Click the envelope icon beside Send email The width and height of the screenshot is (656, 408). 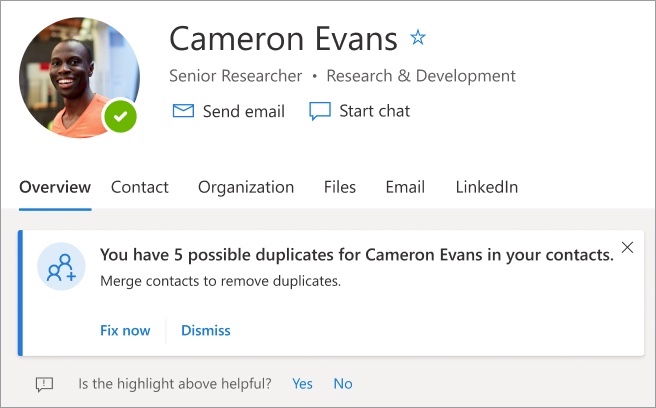point(183,111)
